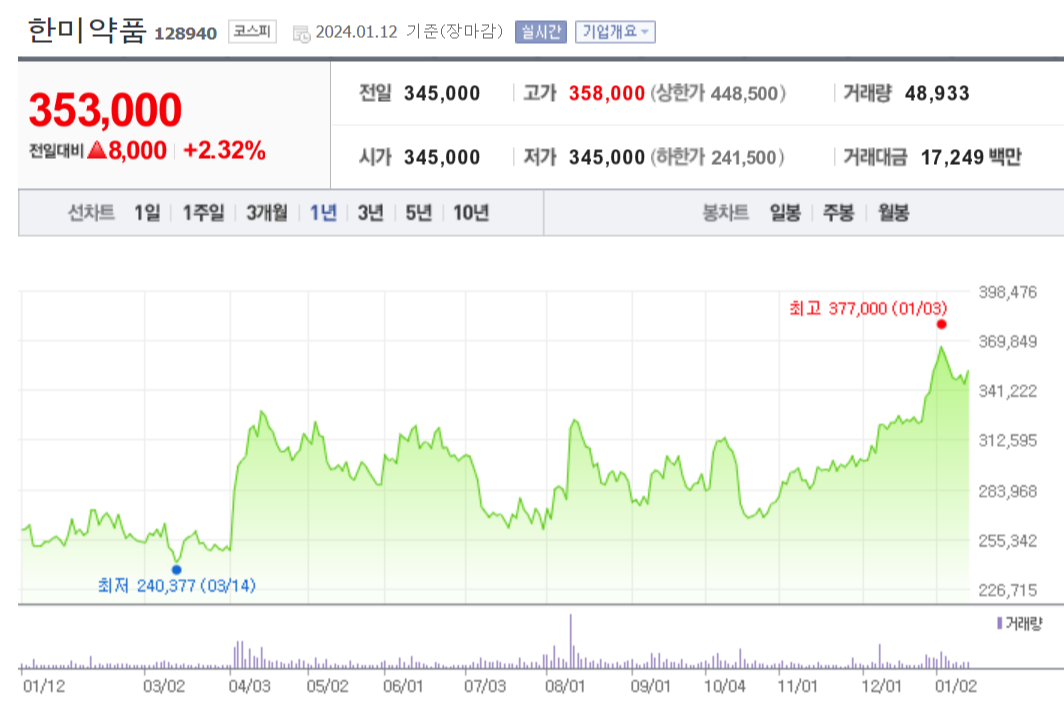Click the tallest volume bar near 08/01
This screenshot has width=1064, height=726.
tap(571, 641)
